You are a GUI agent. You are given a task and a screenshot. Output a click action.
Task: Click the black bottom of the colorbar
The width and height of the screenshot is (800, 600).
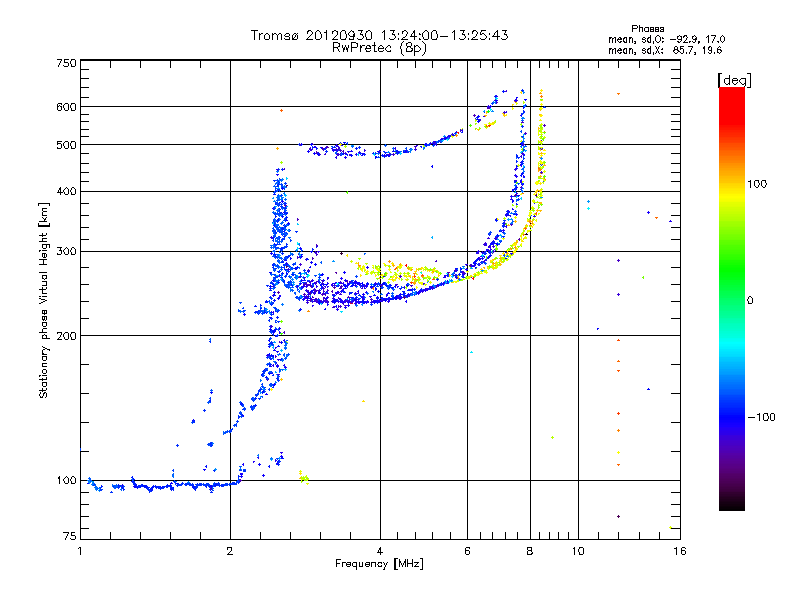732,504
